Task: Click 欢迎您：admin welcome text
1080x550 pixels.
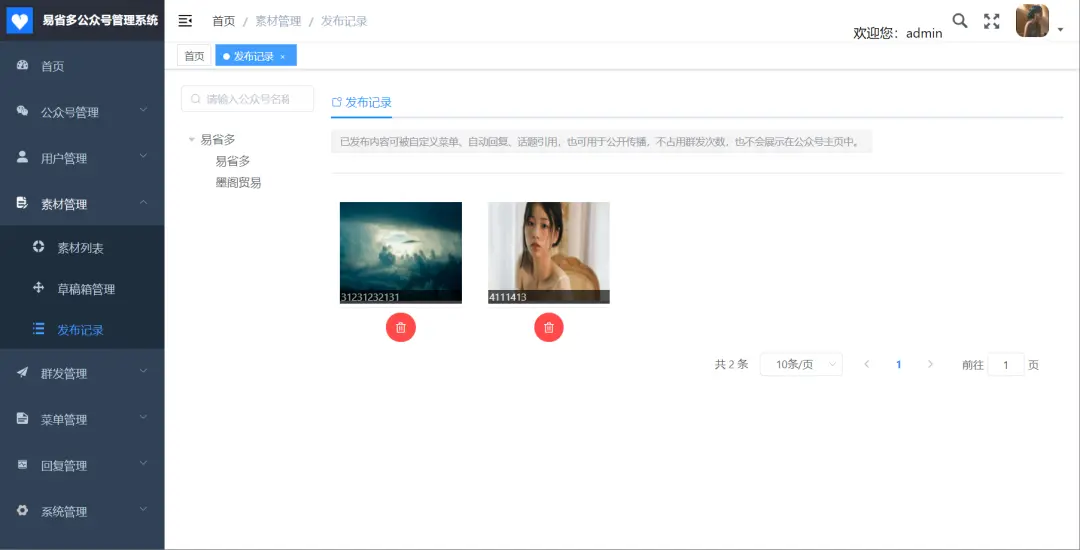Action: pos(897,33)
